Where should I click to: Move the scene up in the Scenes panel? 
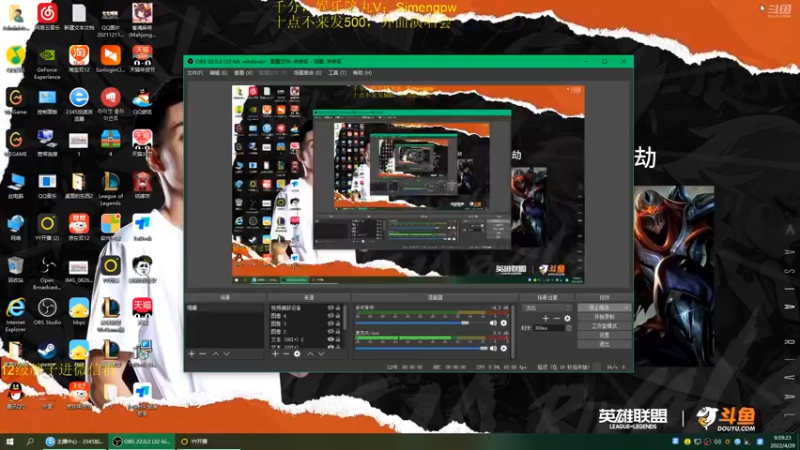click(x=216, y=354)
